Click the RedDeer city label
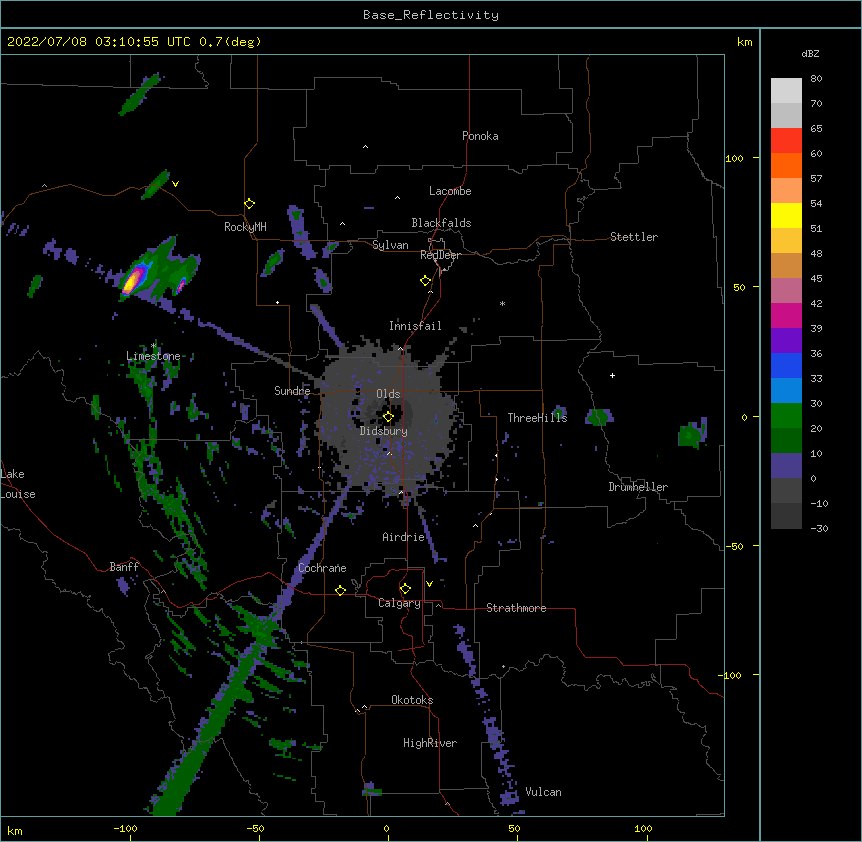Screen dimensions: 862x842 [x=440, y=255]
